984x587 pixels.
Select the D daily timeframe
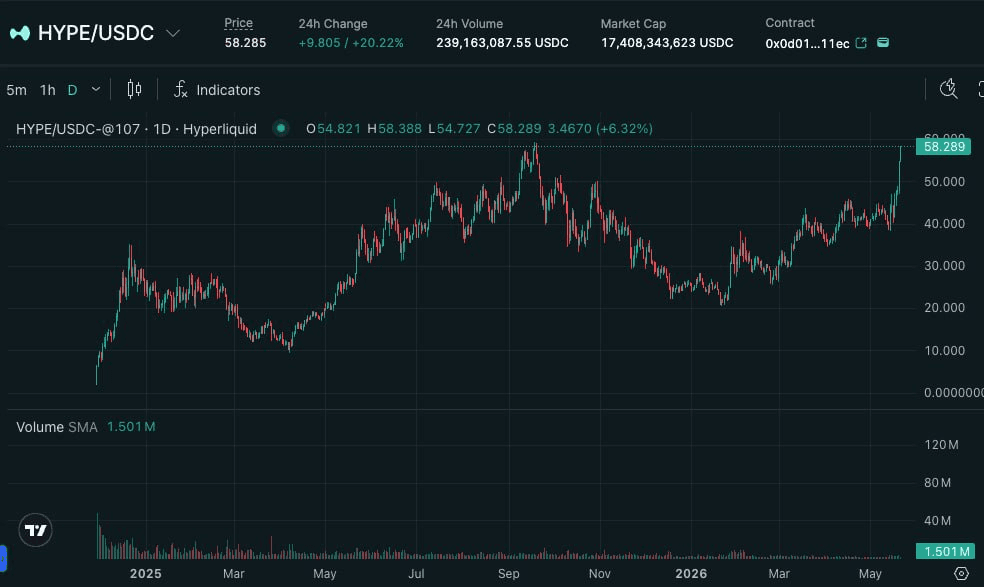[72, 90]
